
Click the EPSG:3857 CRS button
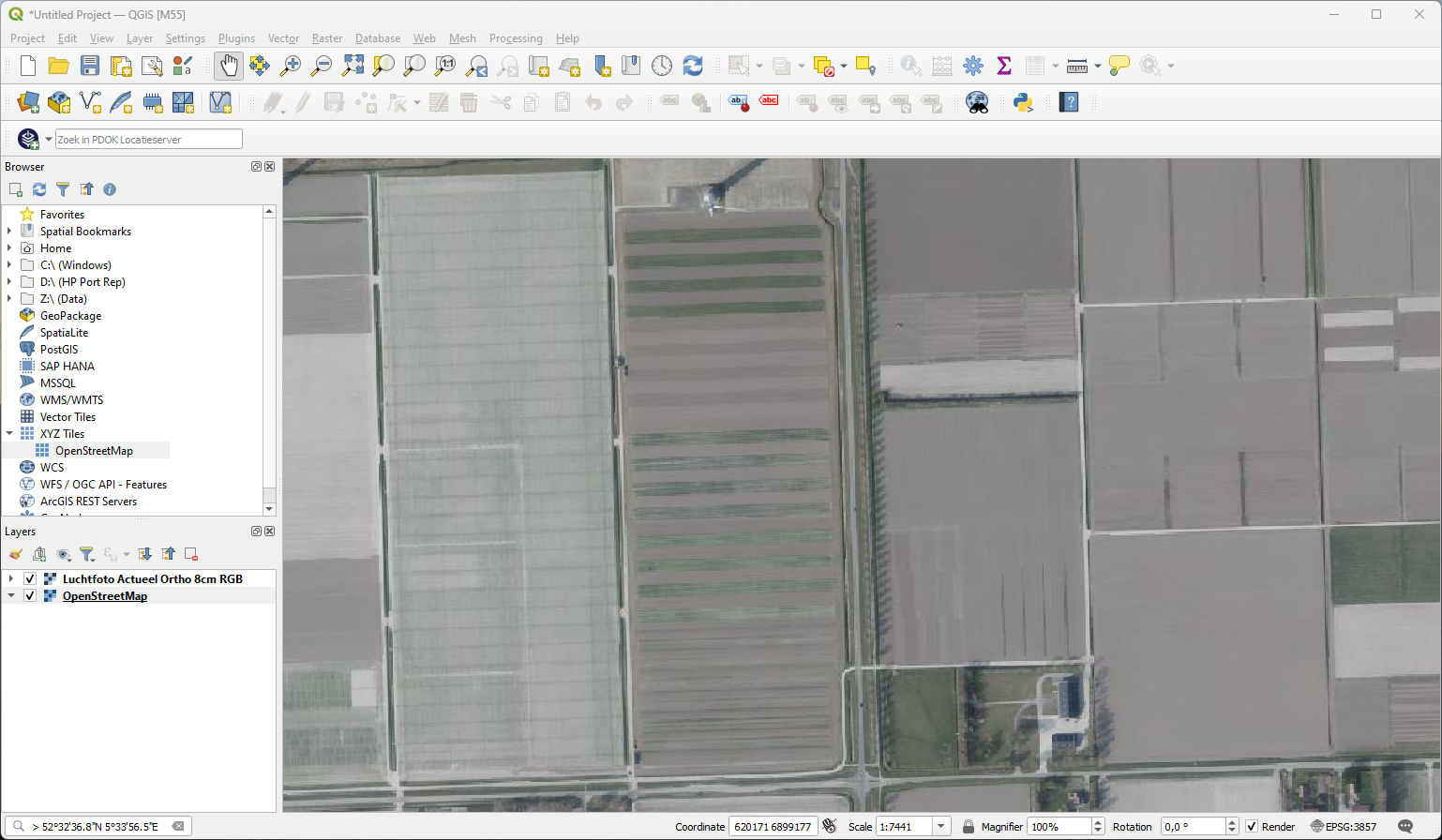(1343, 827)
